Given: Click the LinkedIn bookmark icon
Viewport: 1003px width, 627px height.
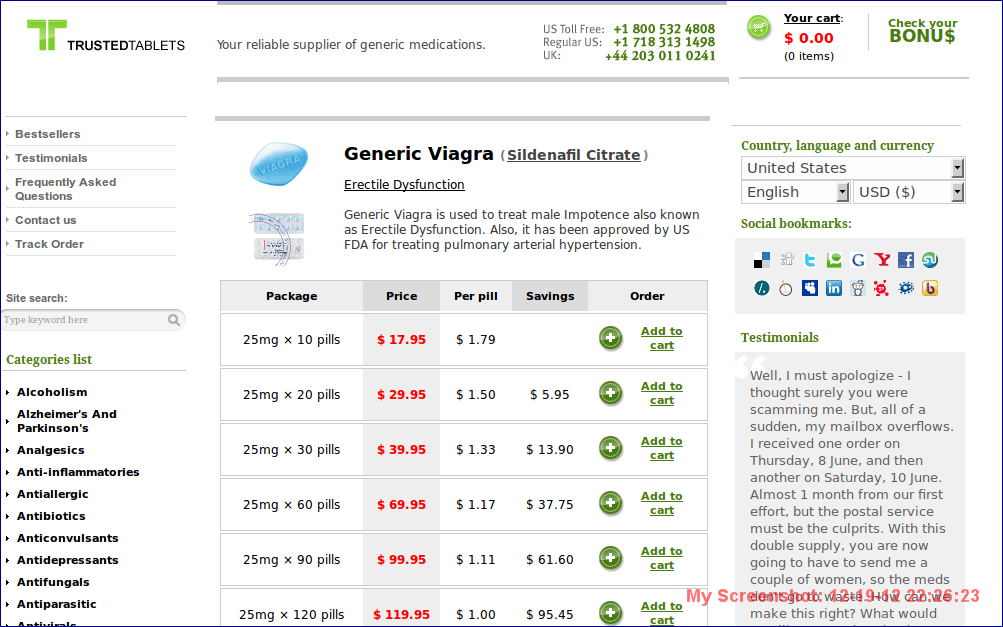Looking at the screenshot, I should [x=834, y=288].
